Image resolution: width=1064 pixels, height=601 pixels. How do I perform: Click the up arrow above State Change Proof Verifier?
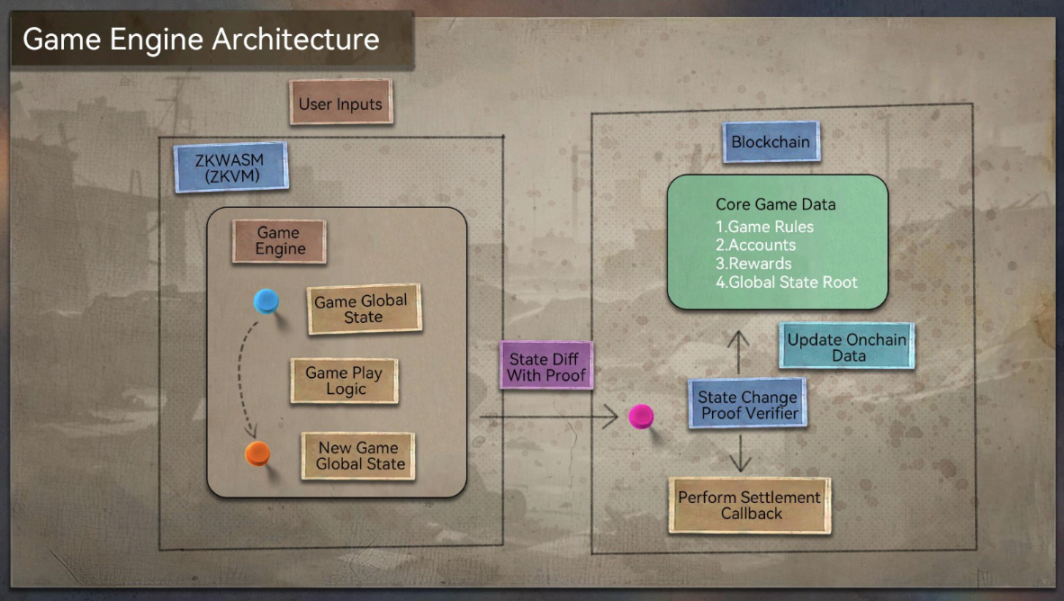tap(739, 352)
